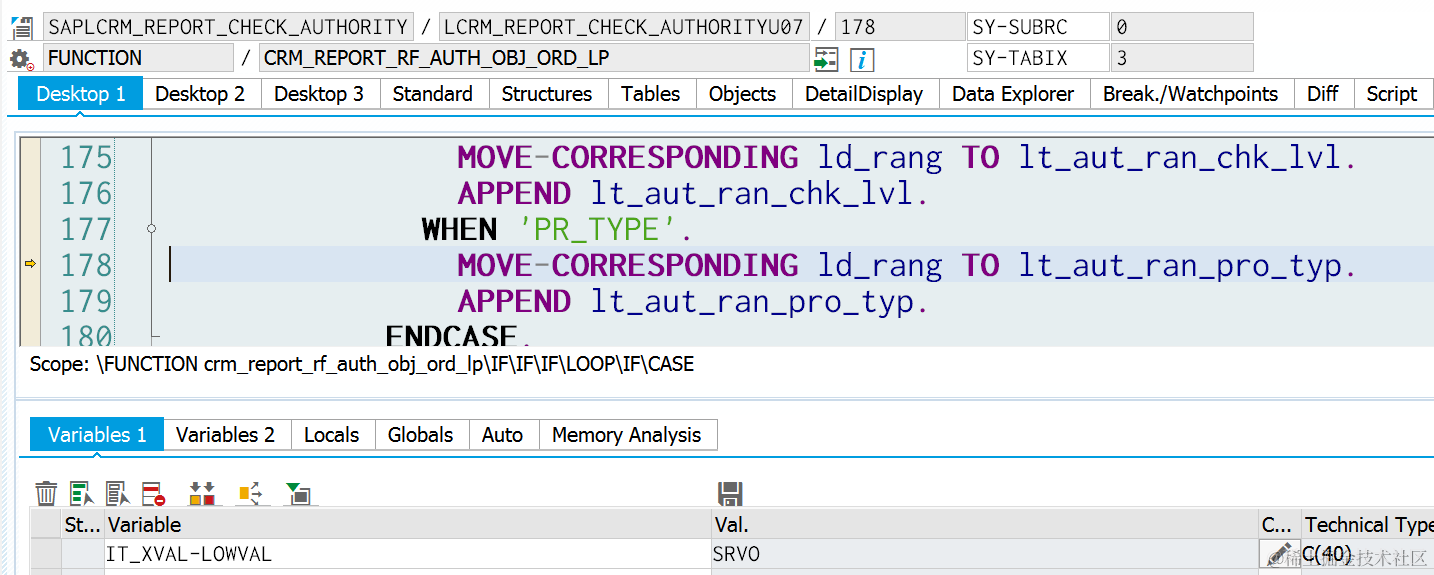Open the Break./Watchpoints tab

1190,94
